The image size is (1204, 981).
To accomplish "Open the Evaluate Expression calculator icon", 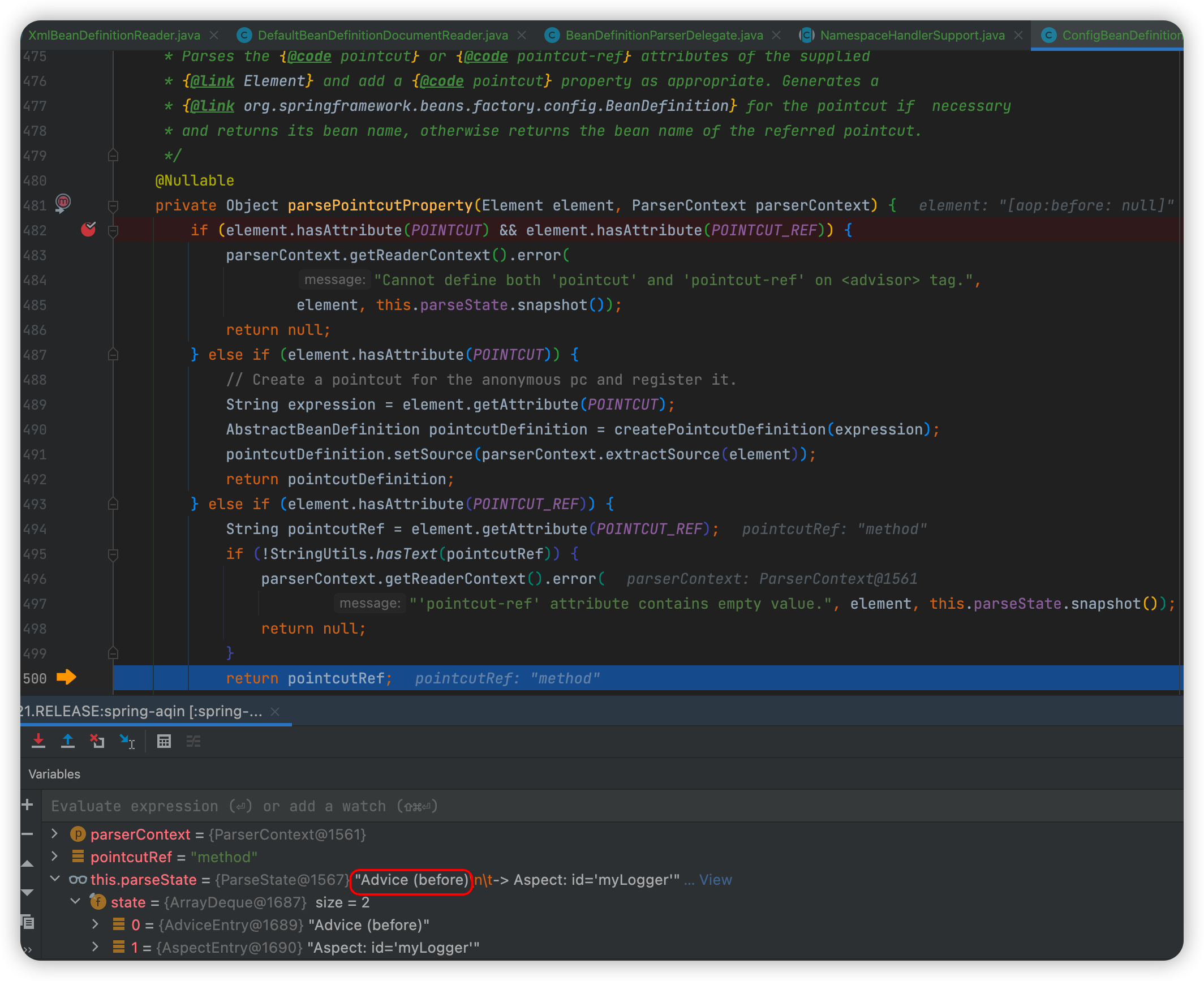I will [x=164, y=741].
